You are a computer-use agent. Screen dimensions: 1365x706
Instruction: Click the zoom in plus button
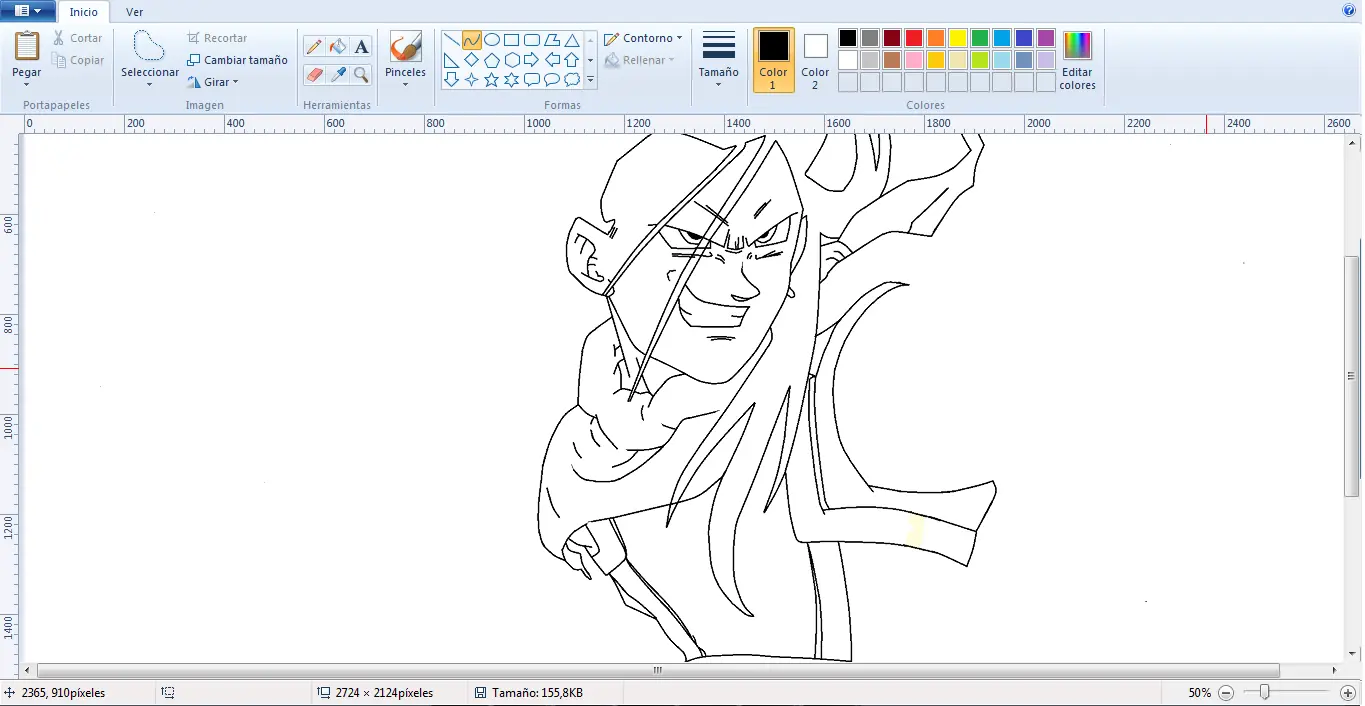pos(1347,693)
